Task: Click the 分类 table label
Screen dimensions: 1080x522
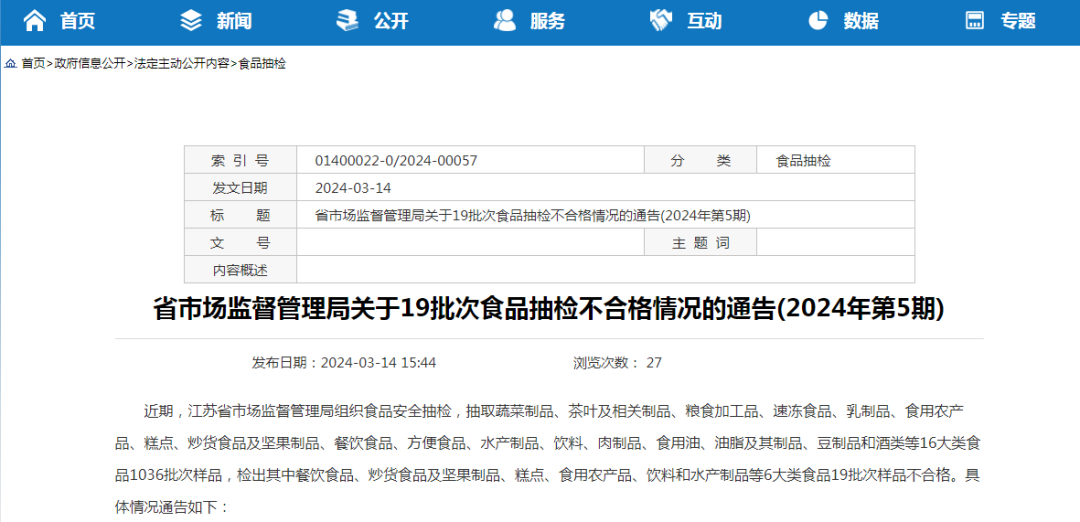Action: (700, 161)
